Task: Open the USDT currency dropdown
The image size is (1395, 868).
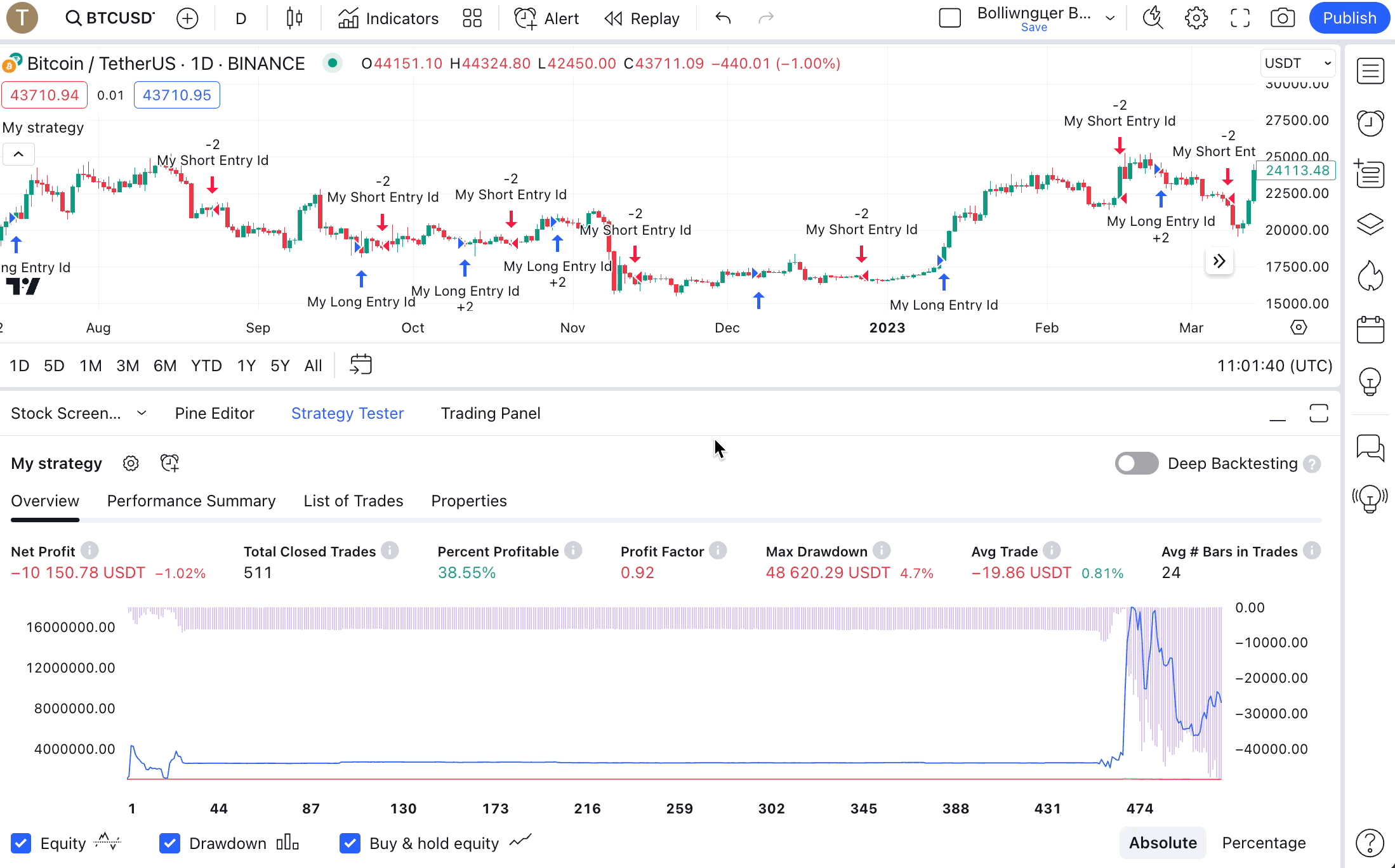Action: click(1297, 63)
